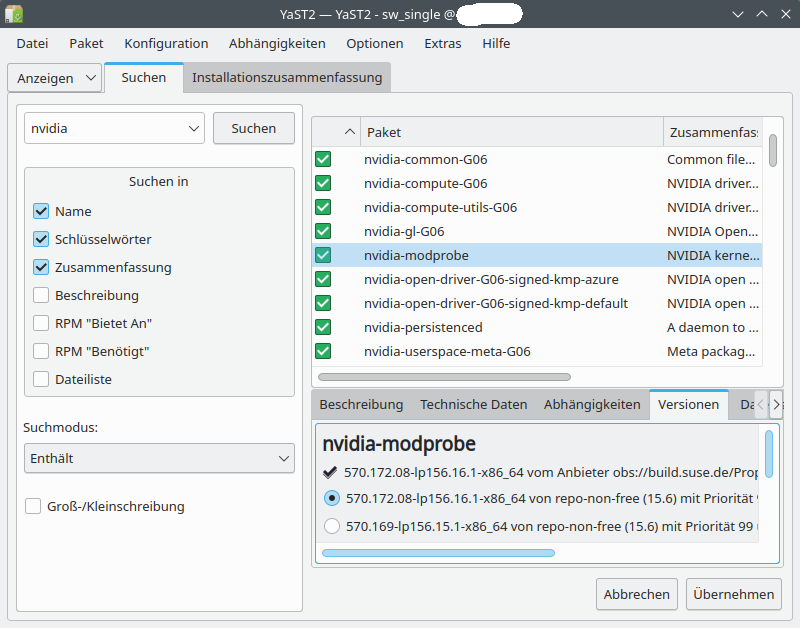Uncheck the Zusammenfassung checkbox
The image size is (800, 628).
[41, 267]
